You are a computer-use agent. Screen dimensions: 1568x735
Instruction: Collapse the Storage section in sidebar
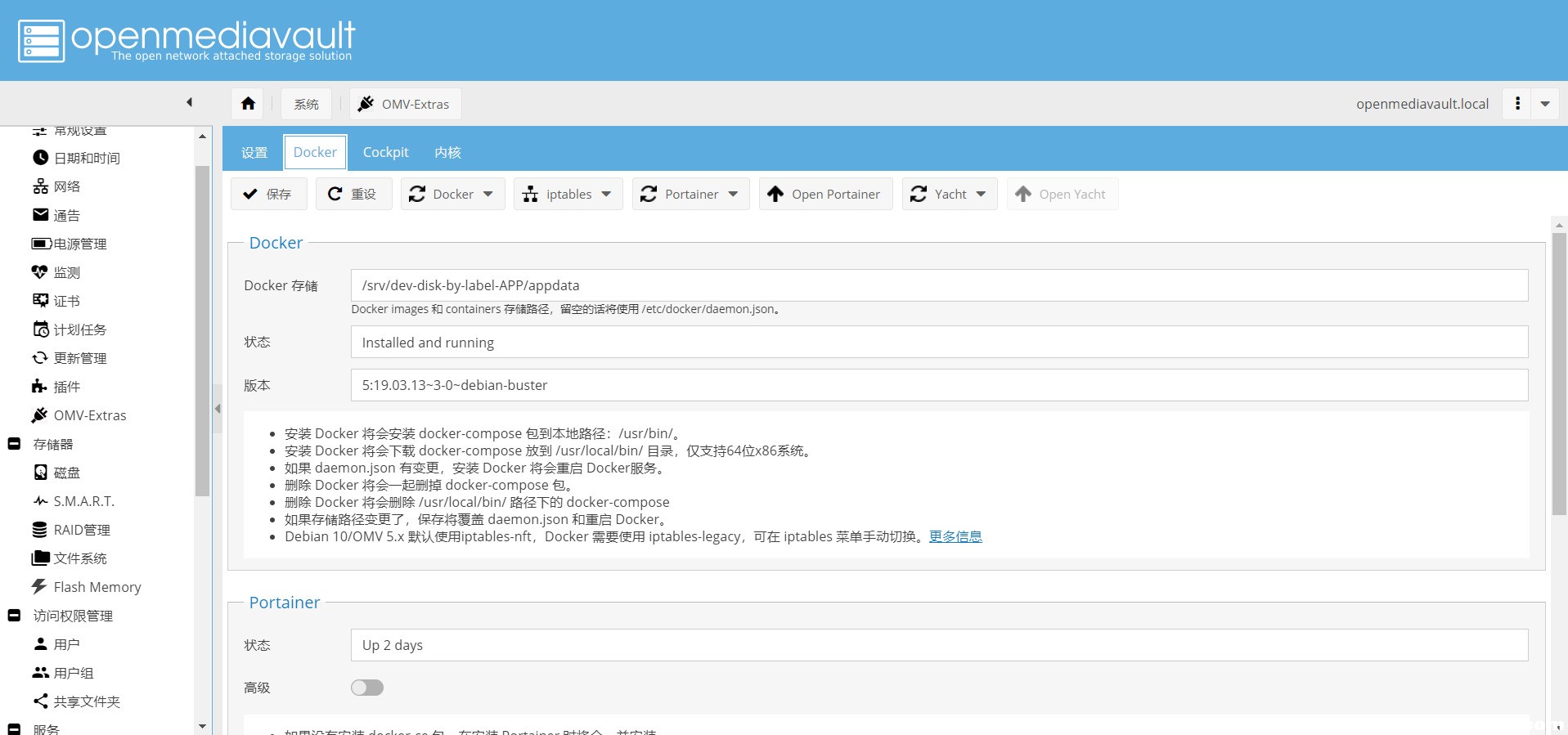14,444
